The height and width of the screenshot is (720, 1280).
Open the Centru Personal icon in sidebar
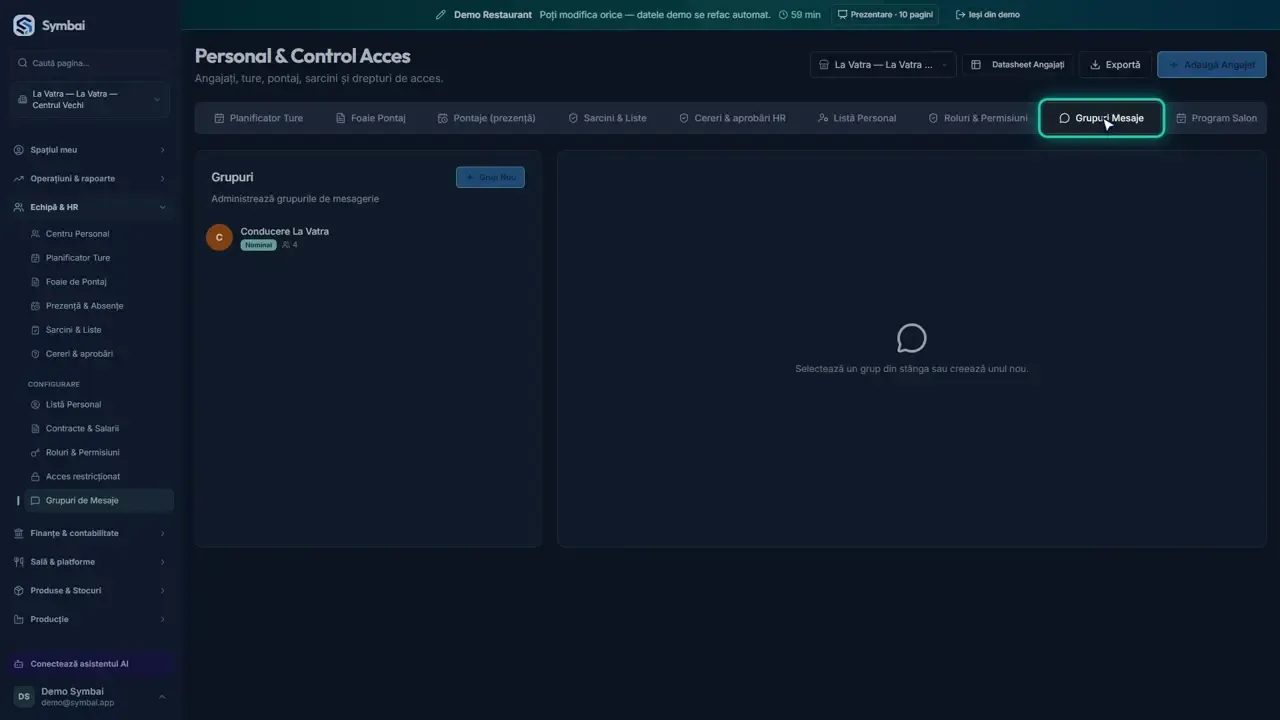36,234
